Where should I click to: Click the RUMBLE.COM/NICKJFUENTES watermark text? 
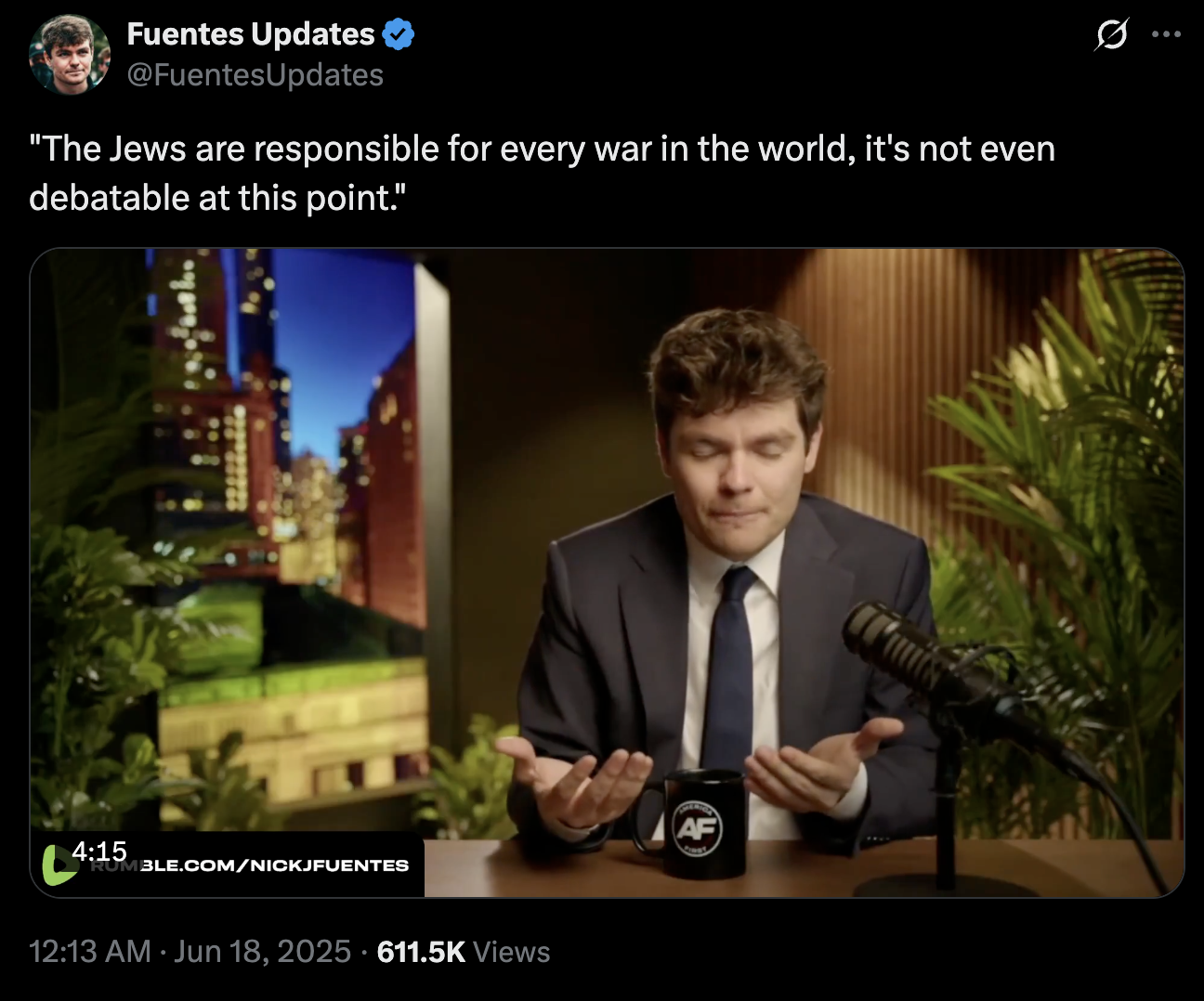click(251, 865)
